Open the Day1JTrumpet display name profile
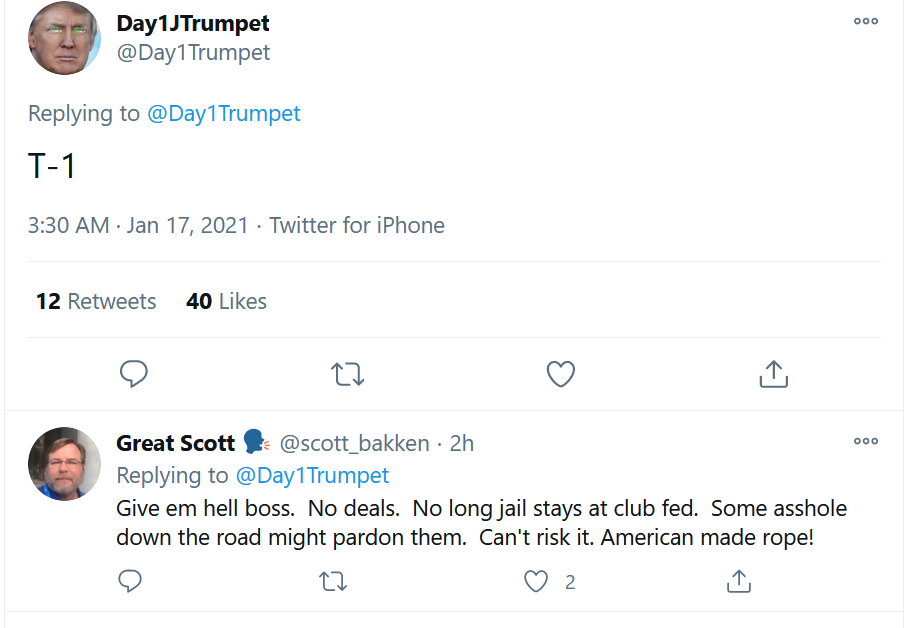This screenshot has height=628, width=920. 193,23
